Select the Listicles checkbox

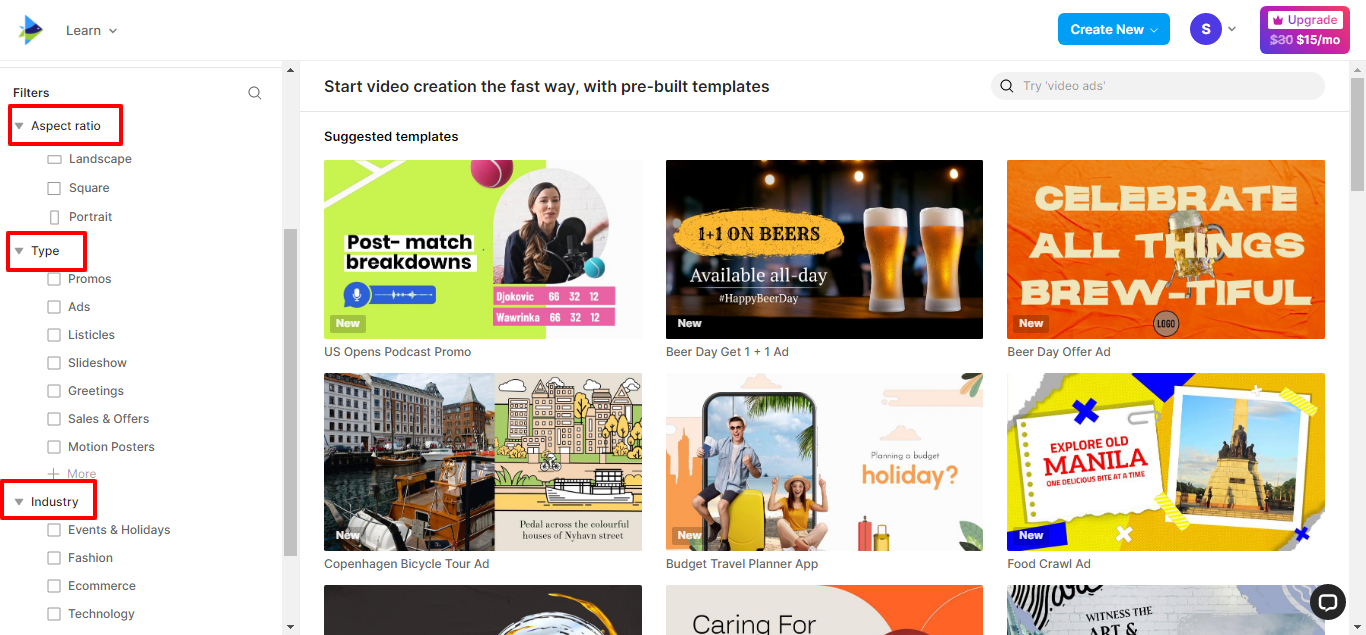click(54, 335)
